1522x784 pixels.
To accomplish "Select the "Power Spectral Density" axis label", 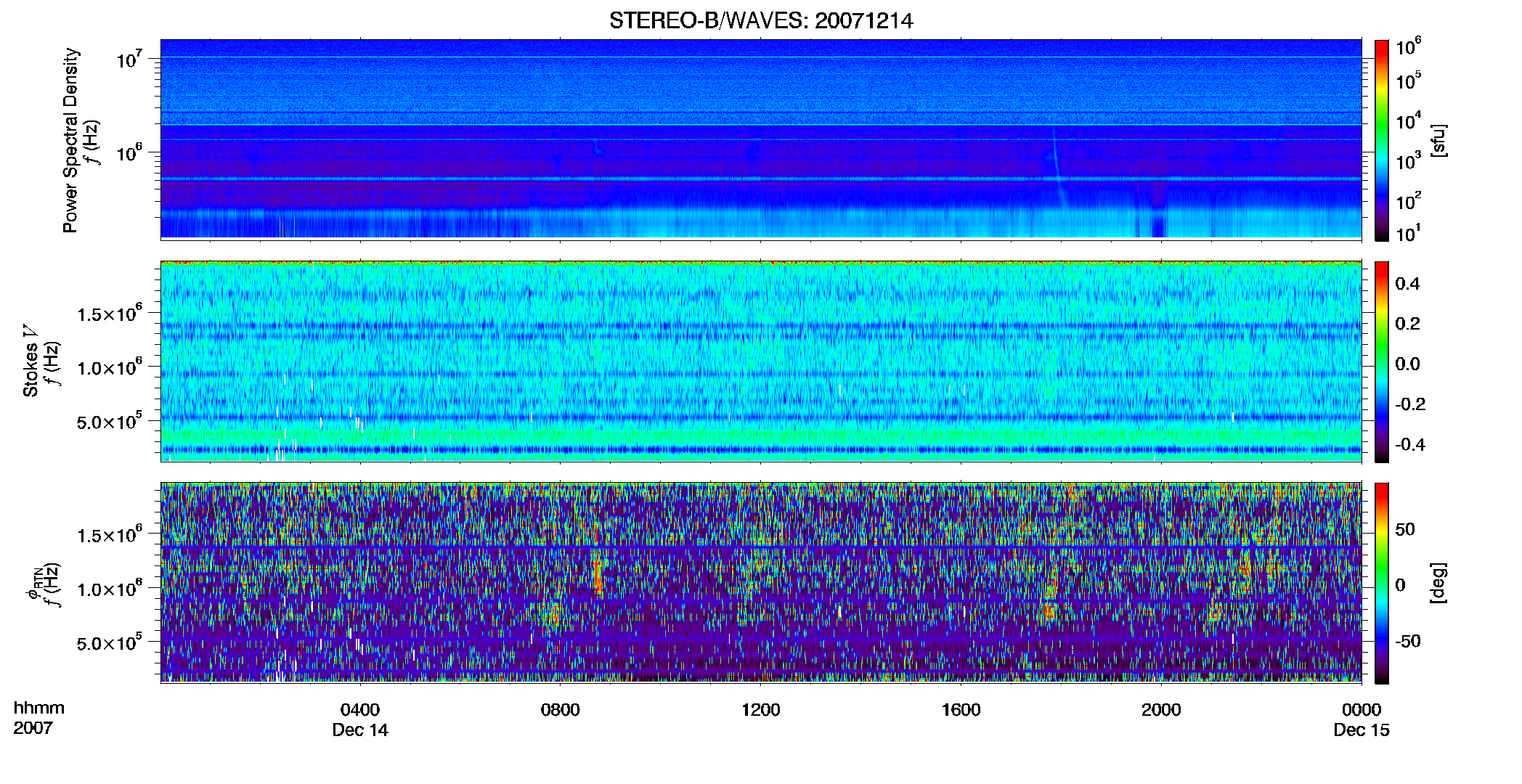I will [x=70, y=140].
